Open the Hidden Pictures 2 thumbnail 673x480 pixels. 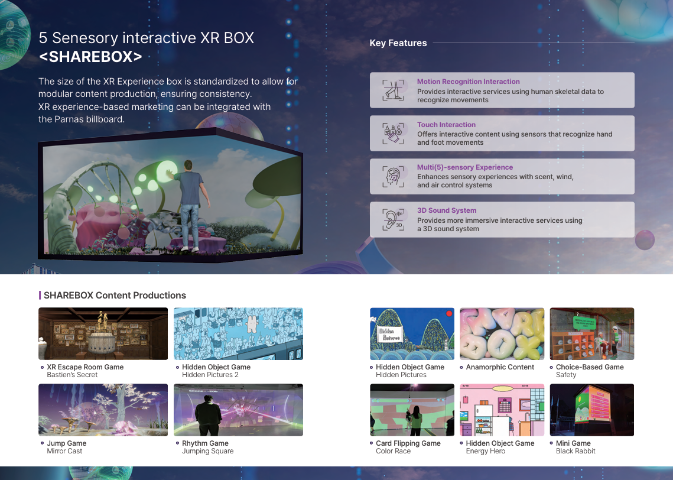tap(238, 334)
